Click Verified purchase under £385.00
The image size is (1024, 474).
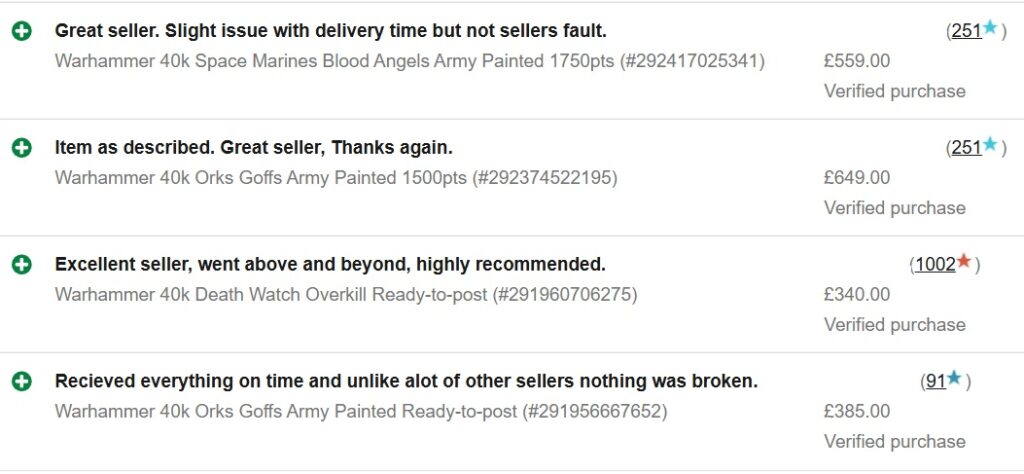[895, 442]
